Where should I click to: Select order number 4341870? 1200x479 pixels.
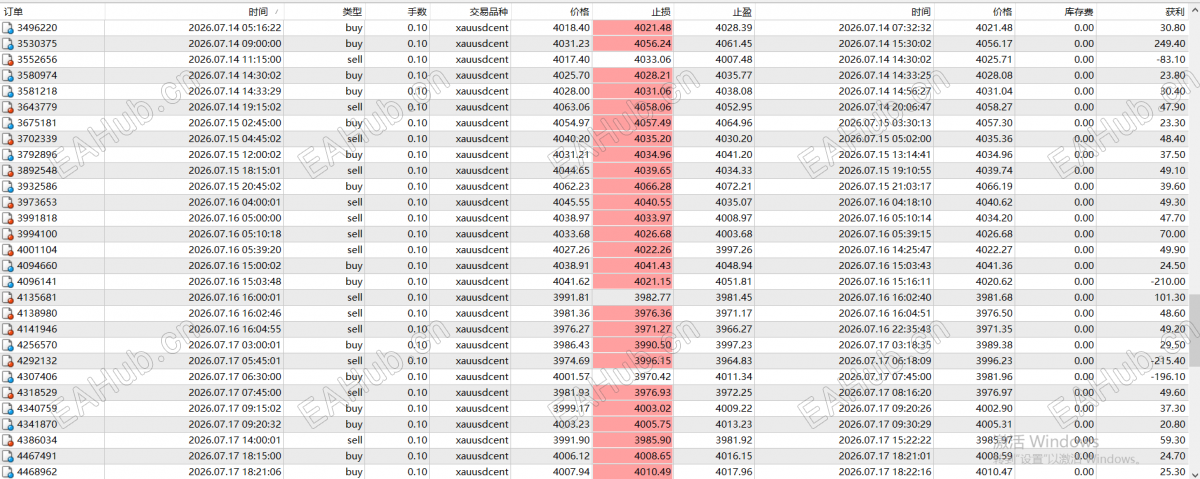pos(37,423)
